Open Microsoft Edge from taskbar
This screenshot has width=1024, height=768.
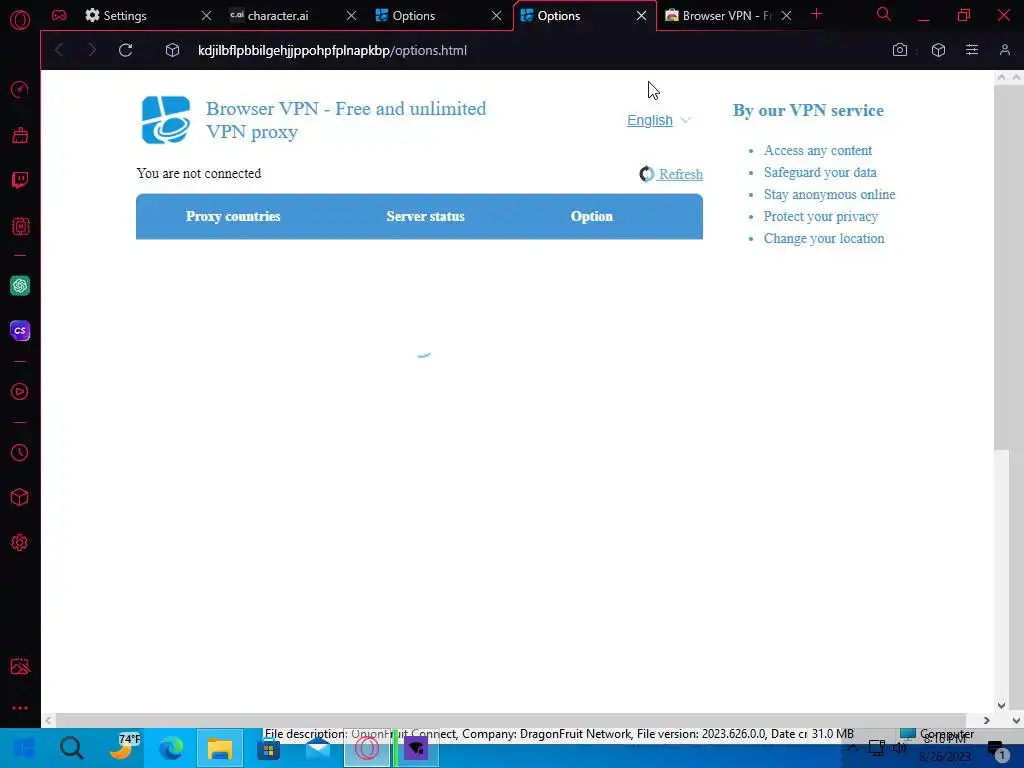point(171,748)
